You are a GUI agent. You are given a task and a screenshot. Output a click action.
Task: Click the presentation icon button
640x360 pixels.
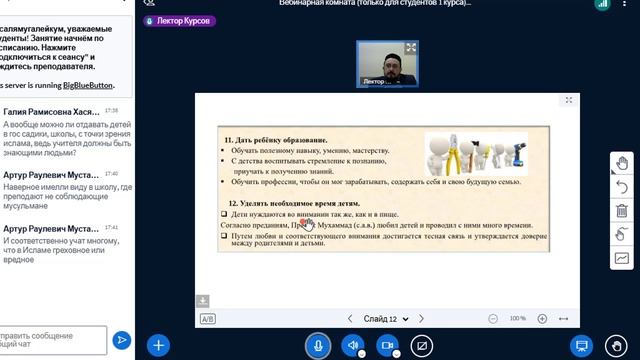click(582, 346)
